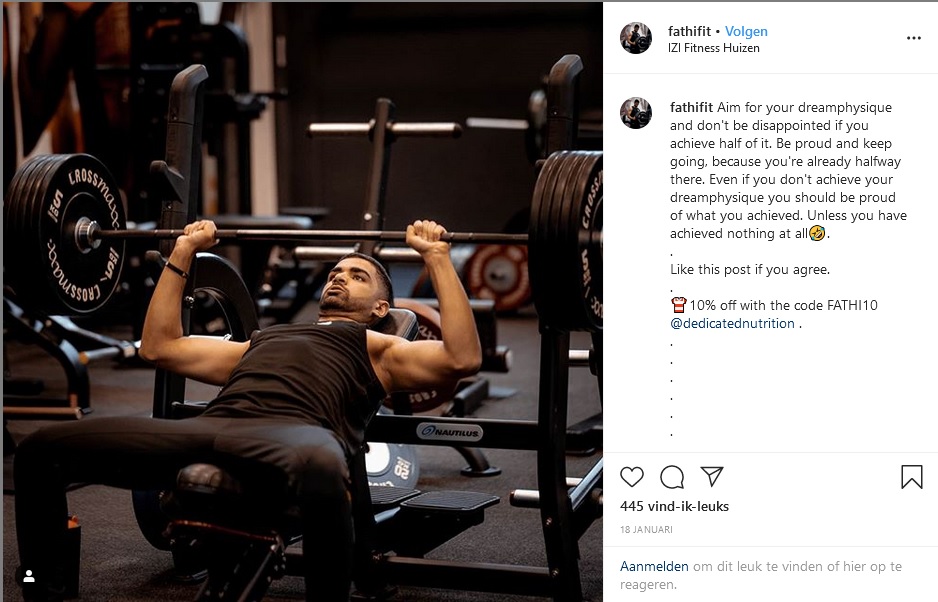View the 445 vind-ik-leuks list
The height and width of the screenshot is (602, 938).
[x=674, y=506]
